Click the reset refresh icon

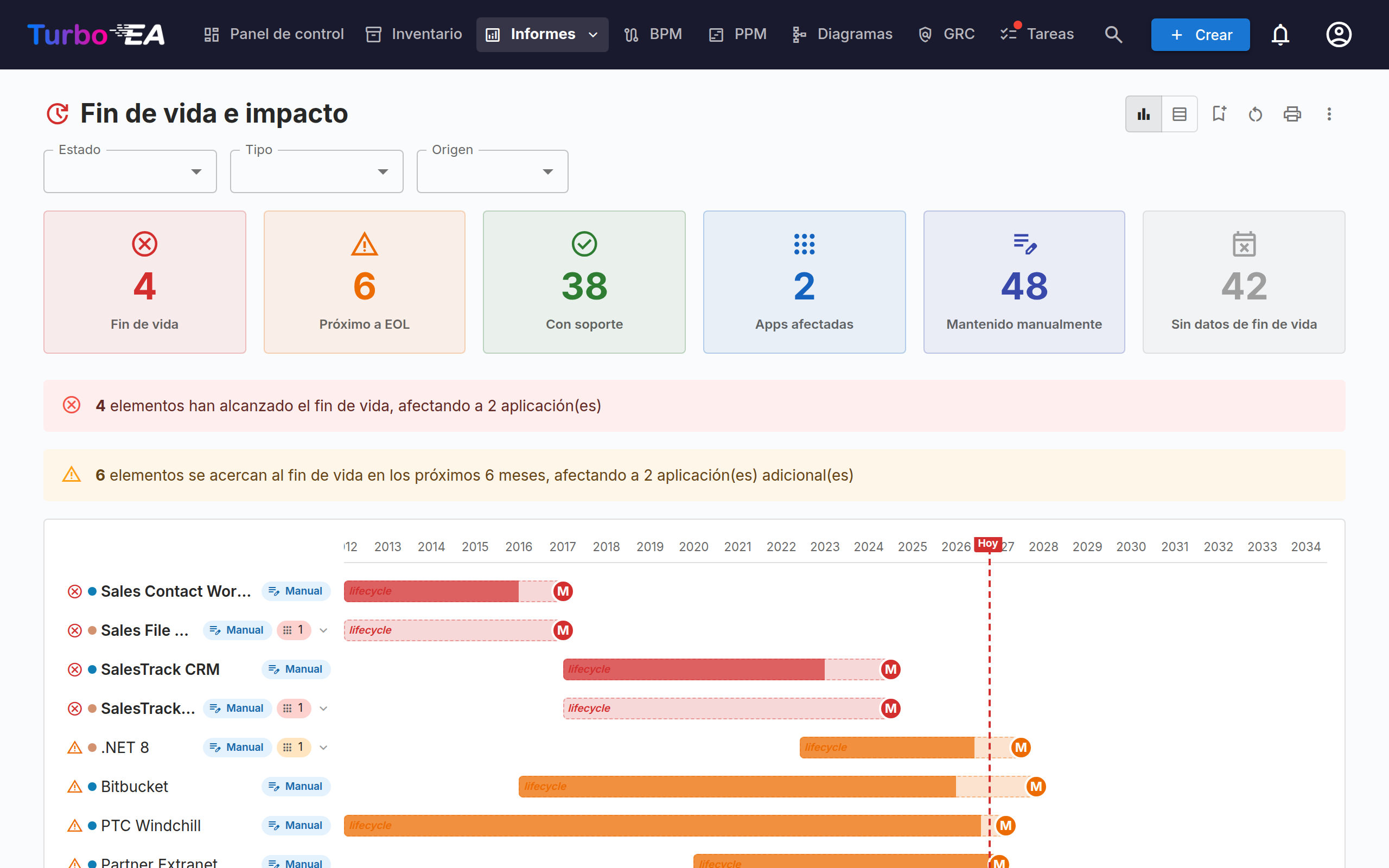pos(1256,114)
